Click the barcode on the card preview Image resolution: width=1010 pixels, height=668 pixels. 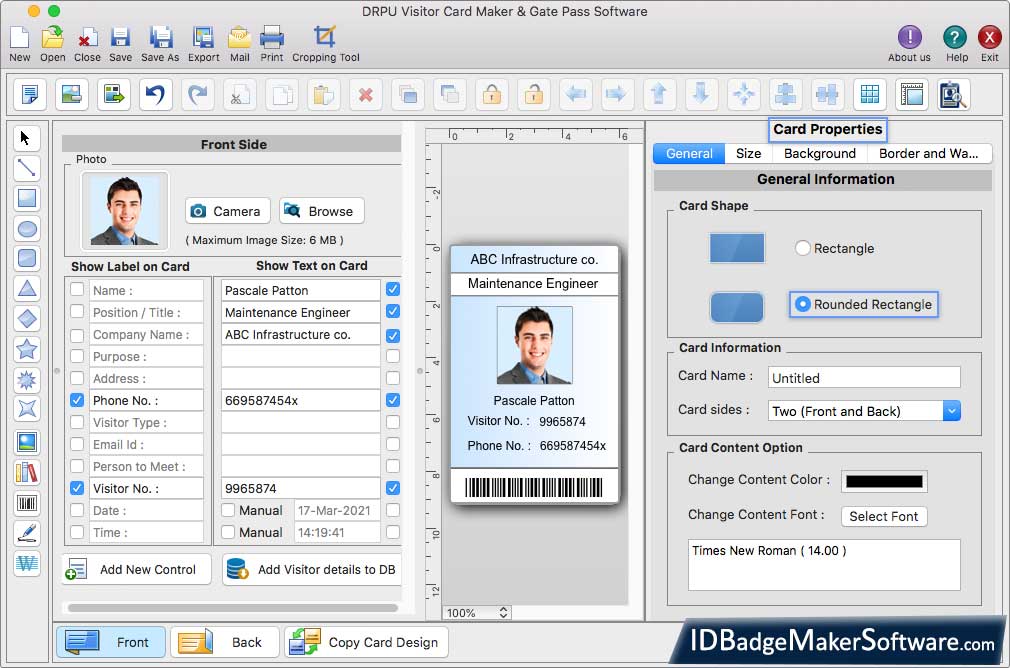tap(534, 487)
